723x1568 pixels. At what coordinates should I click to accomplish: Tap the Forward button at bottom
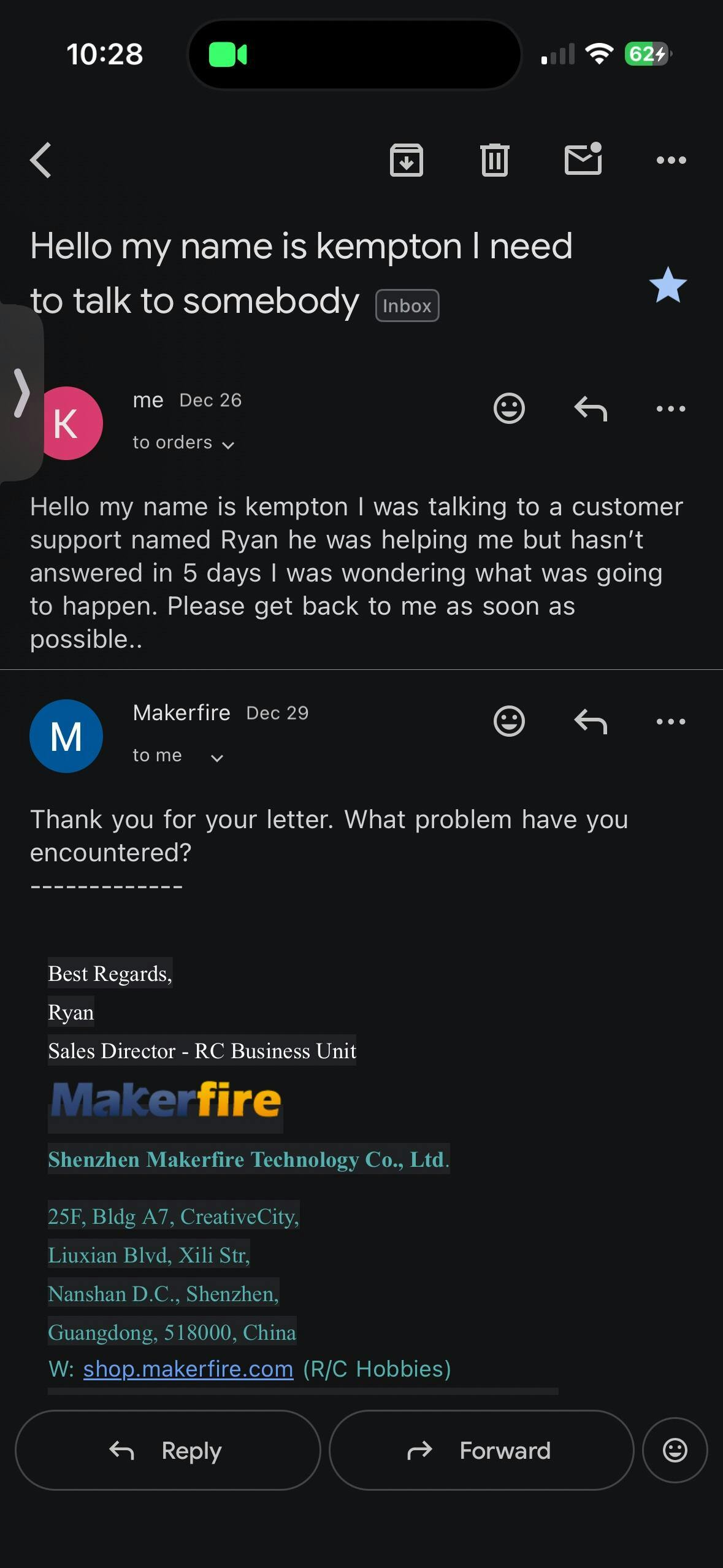pyautogui.click(x=481, y=1450)
